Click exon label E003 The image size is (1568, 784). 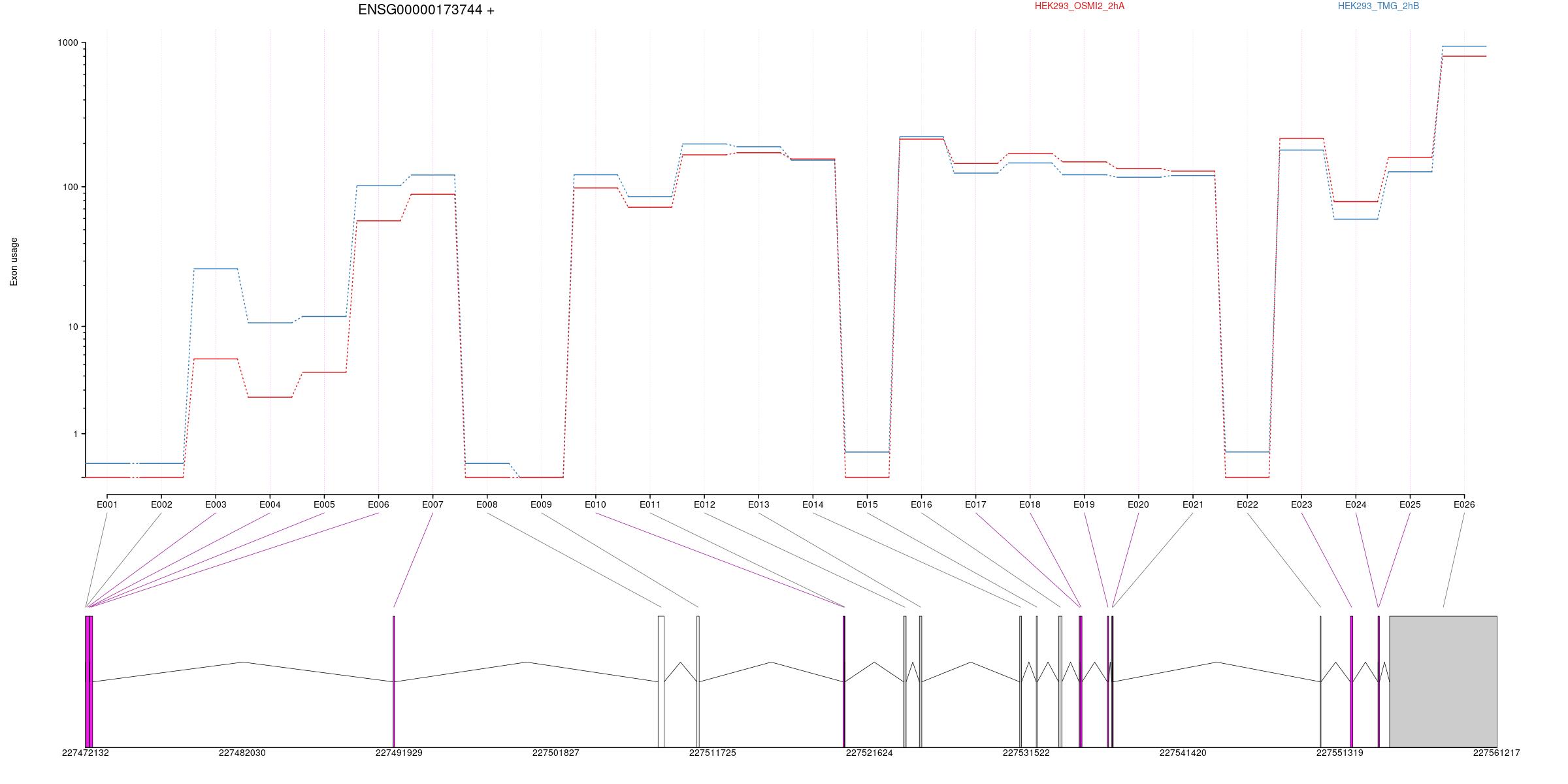pos(216,504)
